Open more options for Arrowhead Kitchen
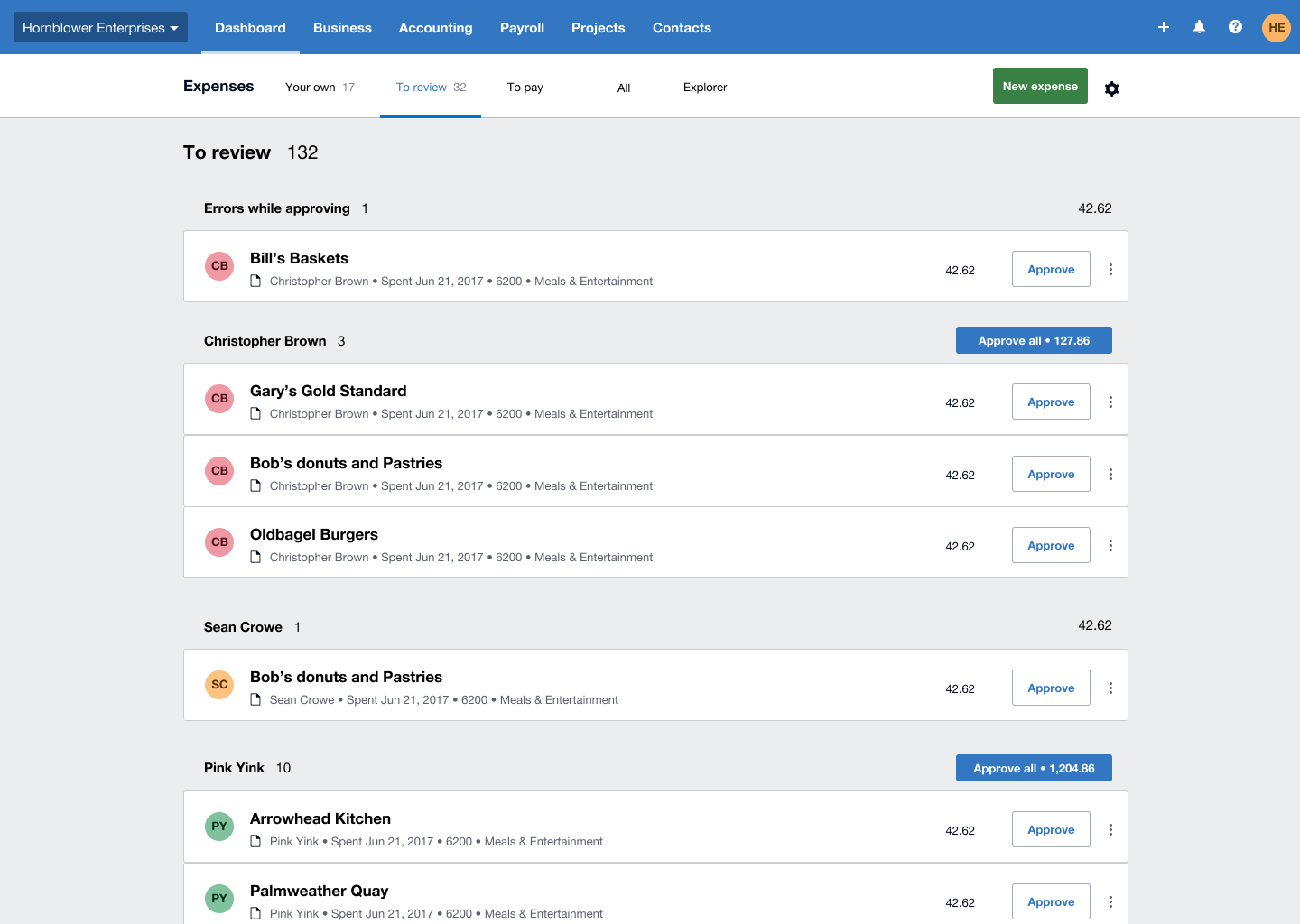 coord(1110,830)
